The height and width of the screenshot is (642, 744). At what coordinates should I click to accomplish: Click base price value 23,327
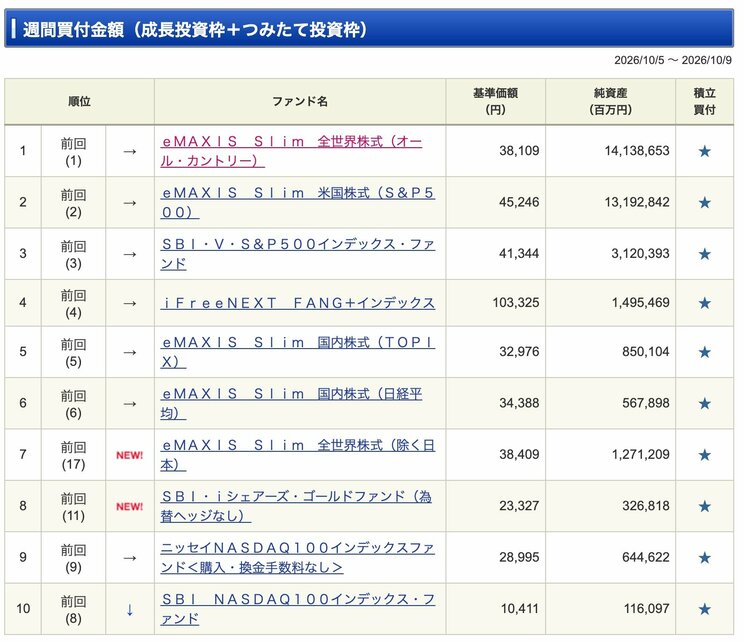[519, 506]
